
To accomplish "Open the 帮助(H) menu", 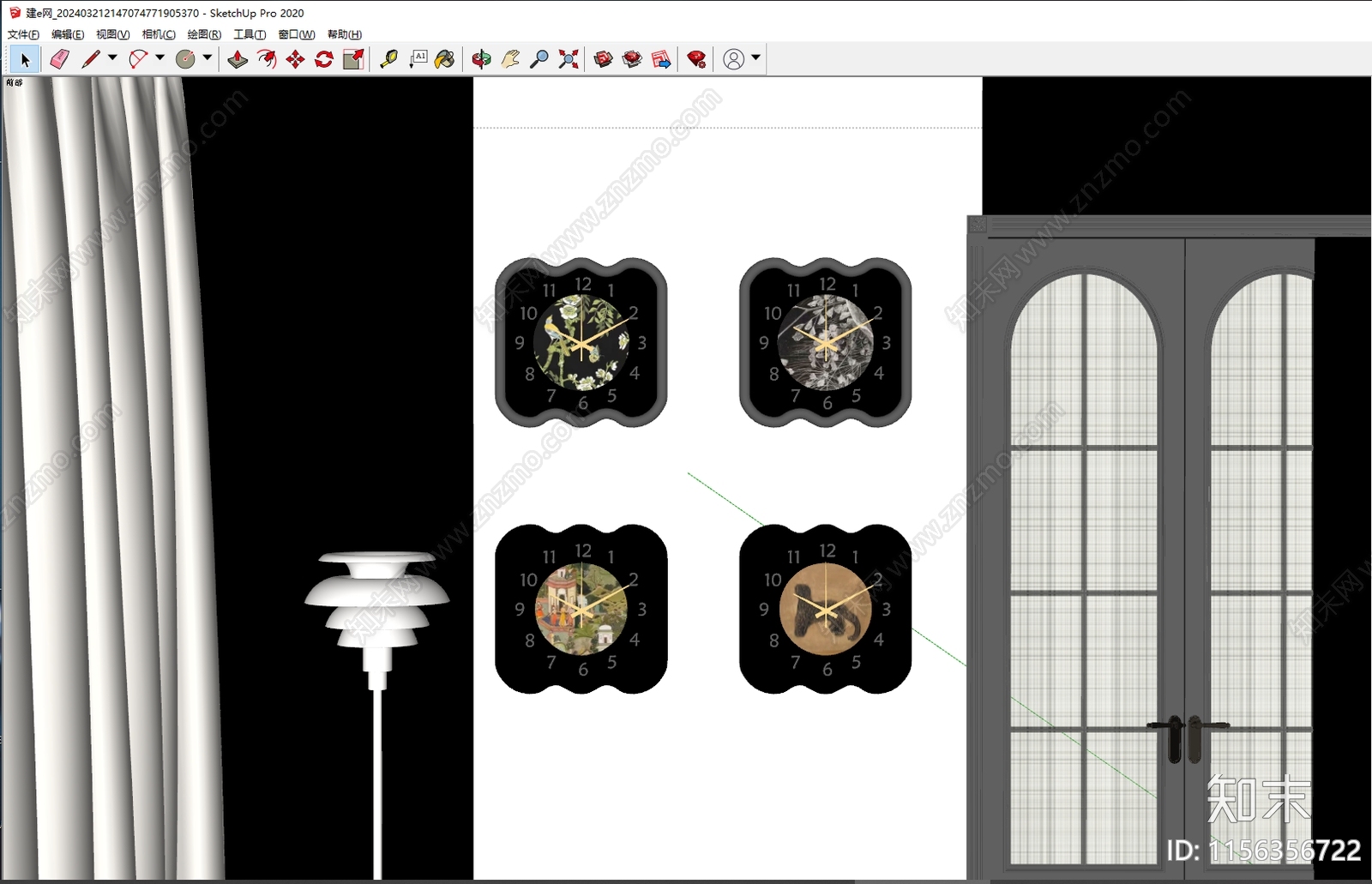I will coord(345,34).
